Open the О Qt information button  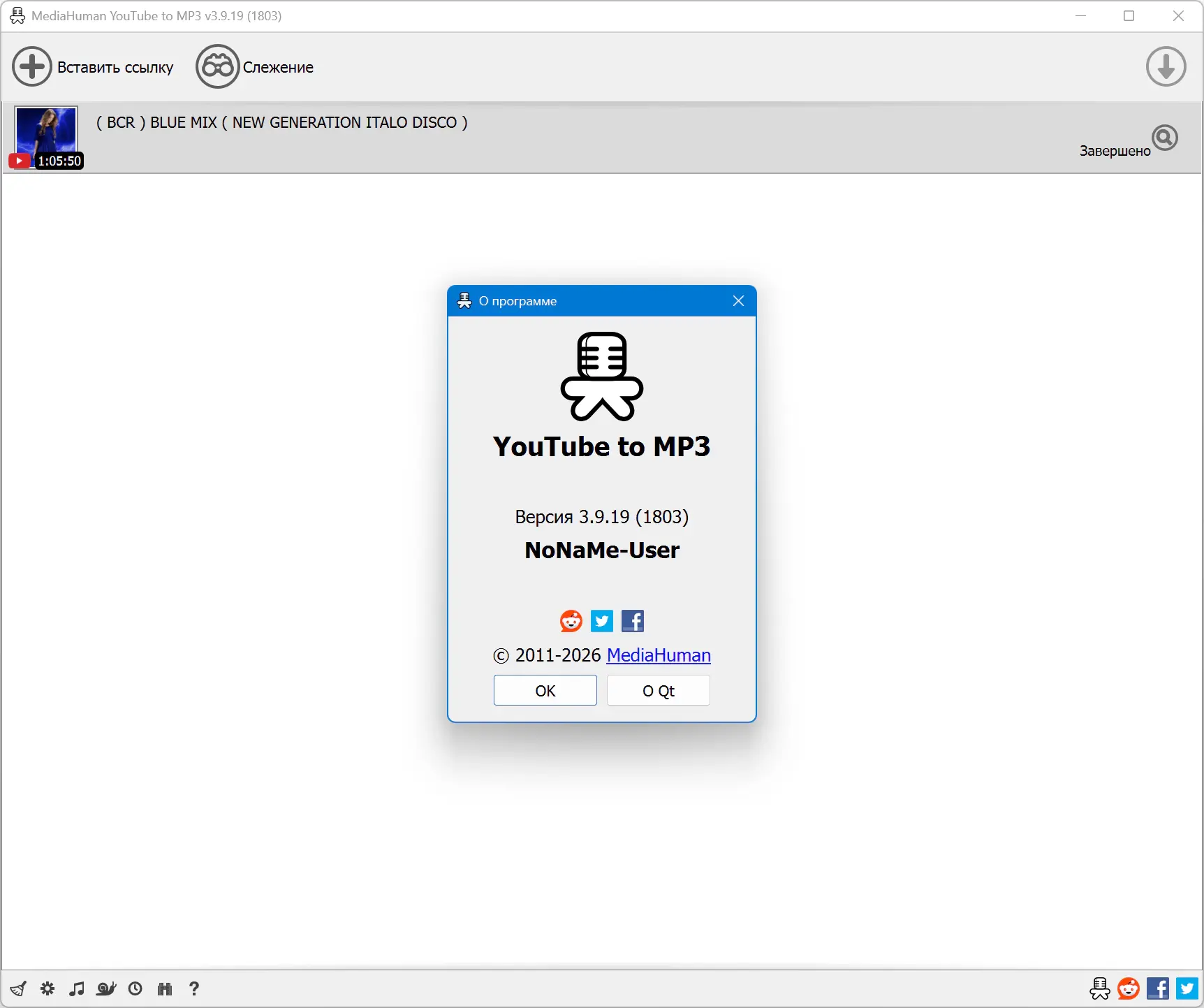(659, 690)
